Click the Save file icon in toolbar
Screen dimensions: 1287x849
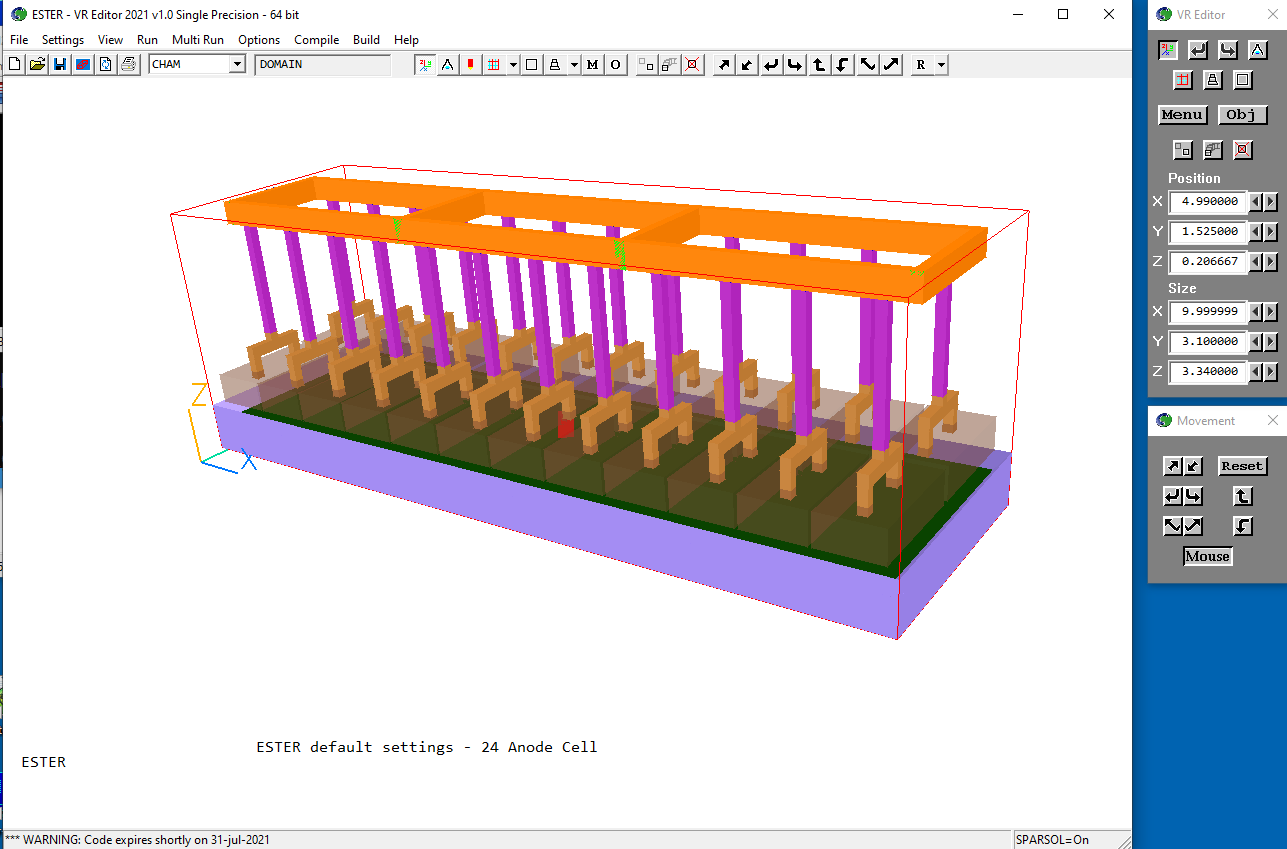60,65
